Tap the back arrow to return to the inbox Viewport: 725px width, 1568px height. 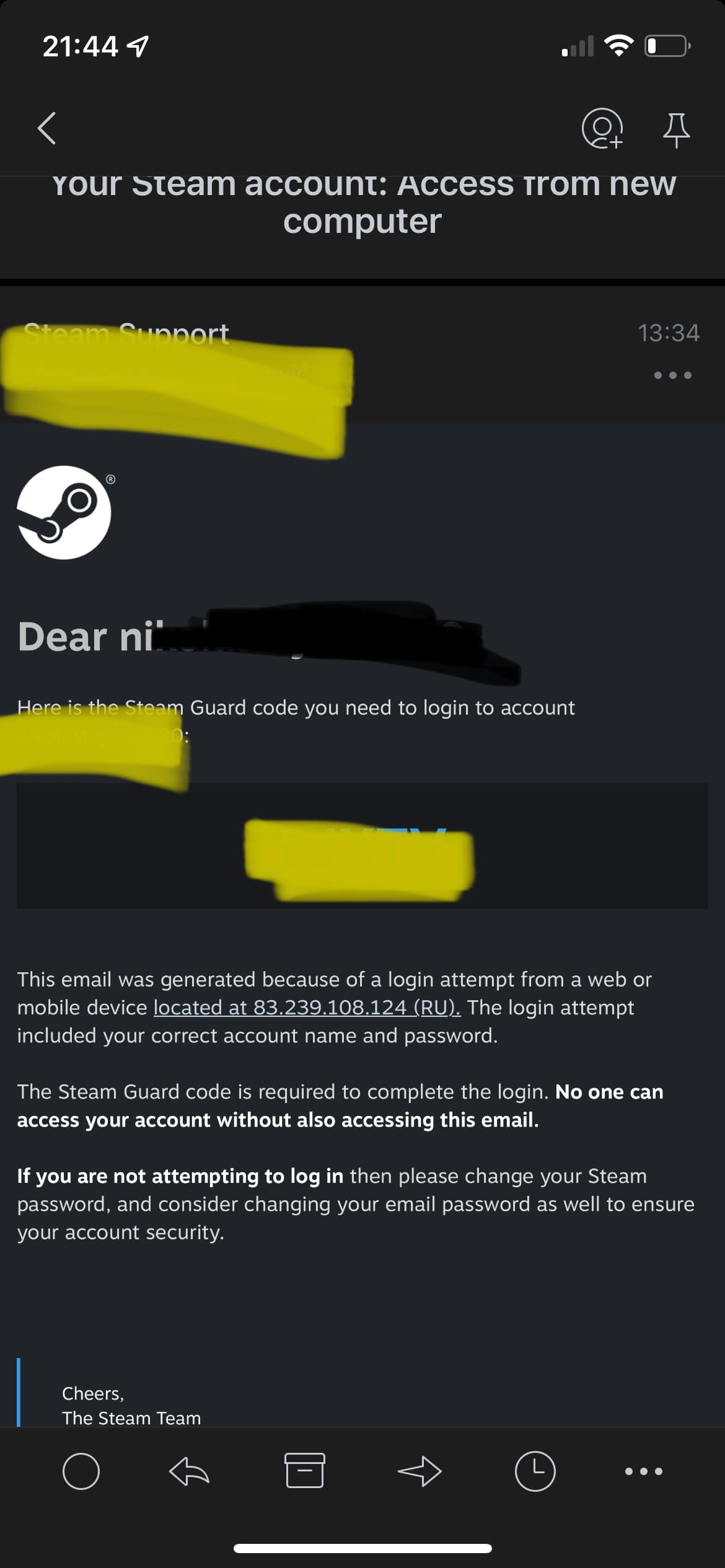click(46, 128)
